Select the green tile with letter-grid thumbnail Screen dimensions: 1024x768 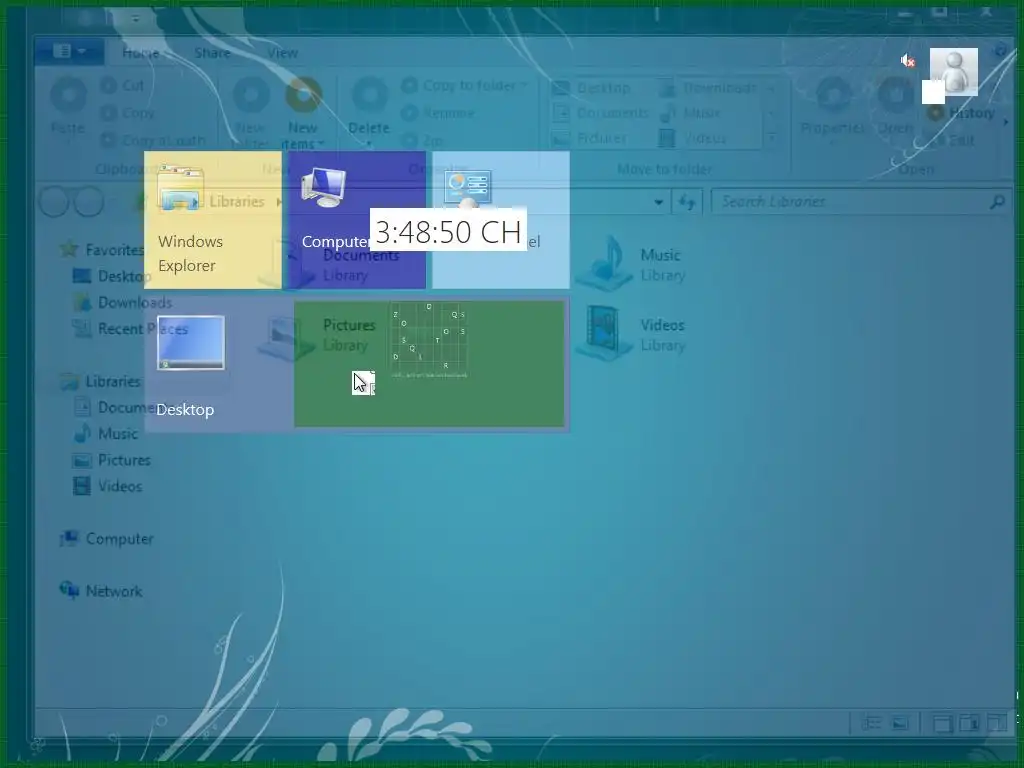click(x=429, y=364)
